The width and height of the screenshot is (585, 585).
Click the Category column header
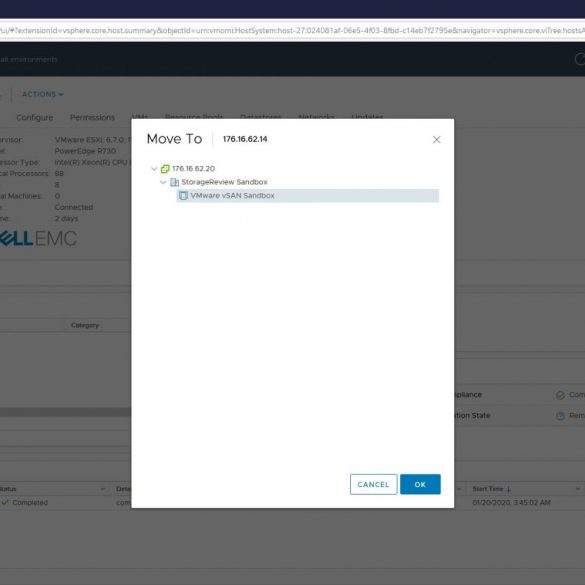coord(85,325)
